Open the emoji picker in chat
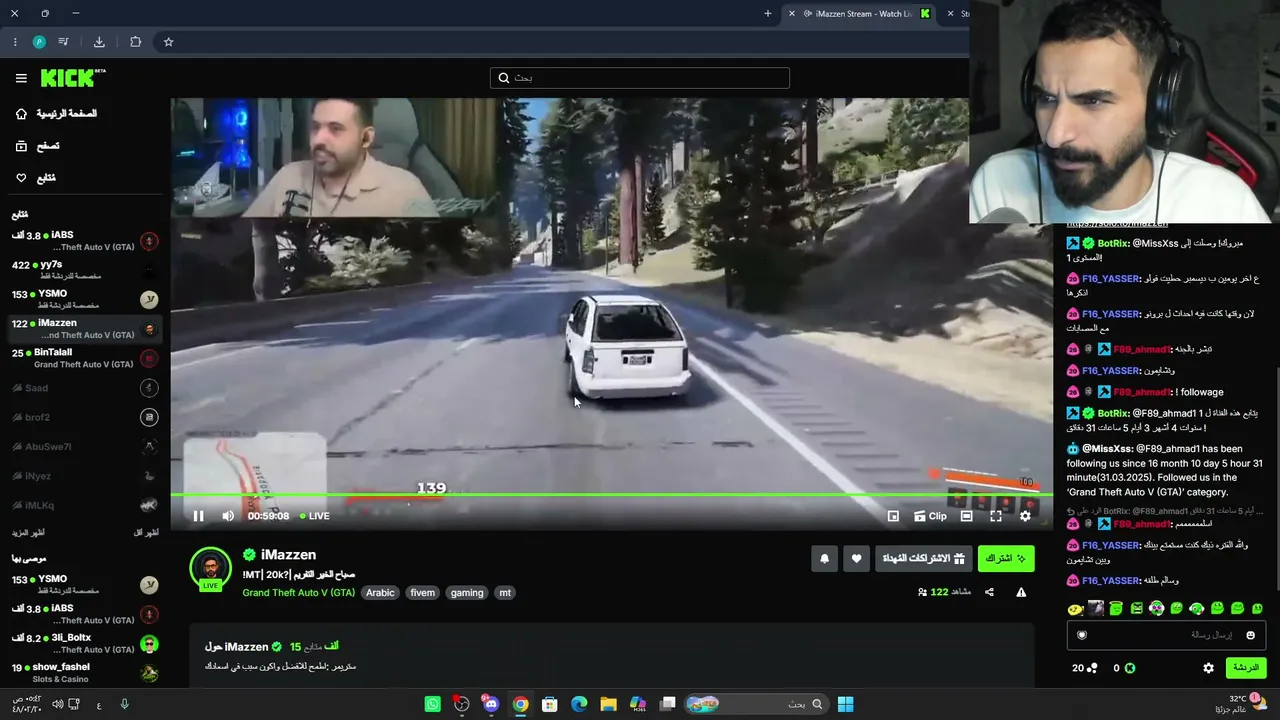The image size is (1280, 720). pyautogui.click(x=1250, y=635)
